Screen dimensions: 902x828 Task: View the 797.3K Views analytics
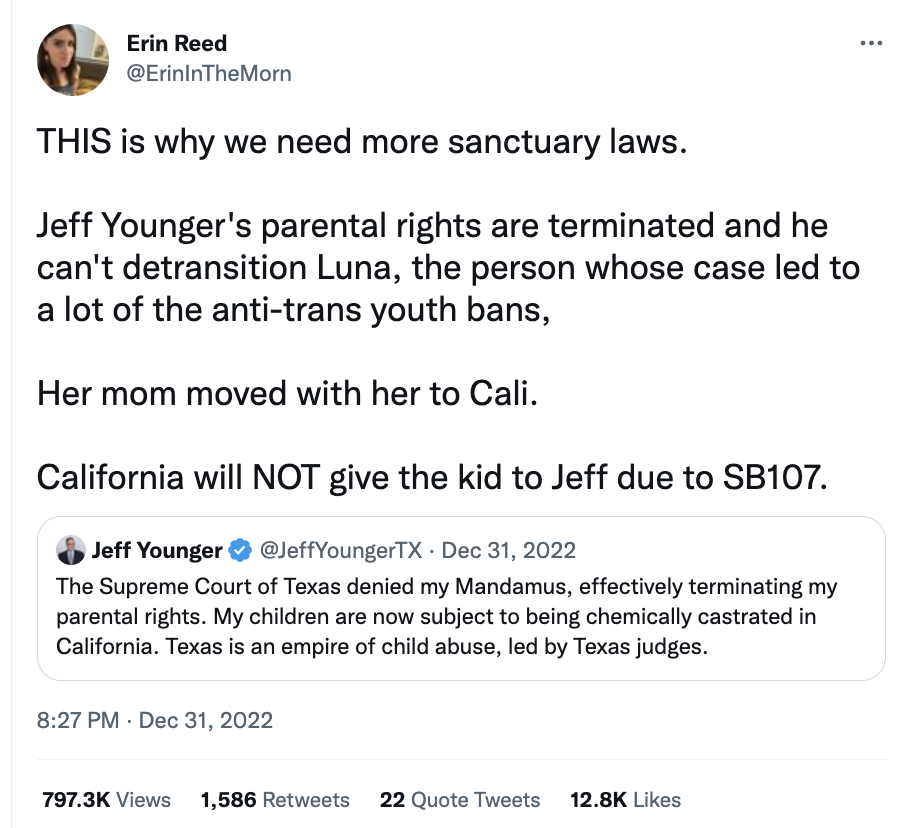pyautogui.click(x=106, y=800)
